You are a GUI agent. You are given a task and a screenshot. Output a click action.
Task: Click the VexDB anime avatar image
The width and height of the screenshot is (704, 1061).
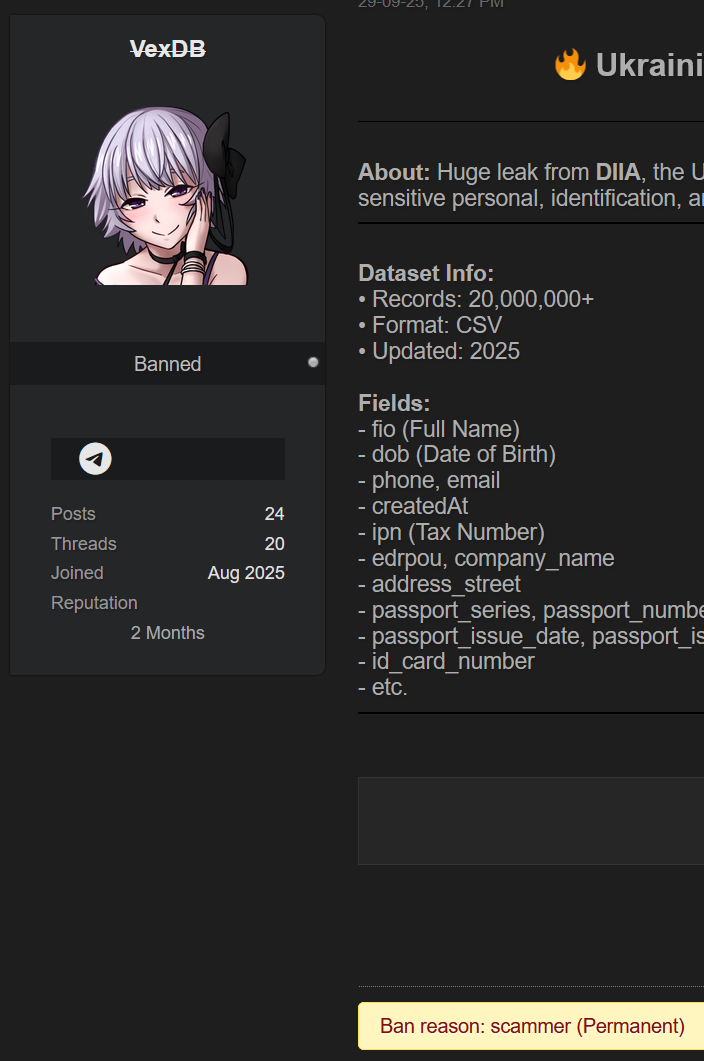tap(170, 197)
